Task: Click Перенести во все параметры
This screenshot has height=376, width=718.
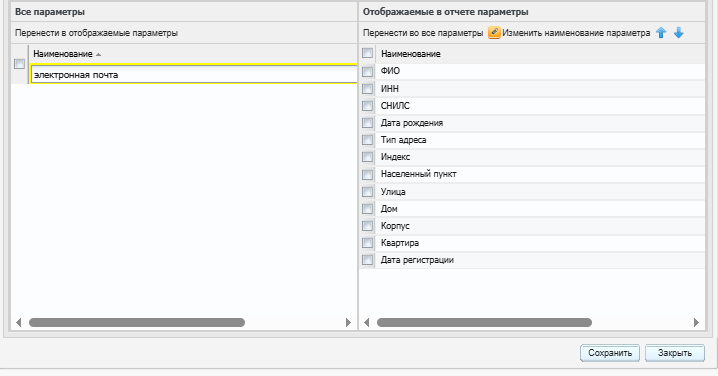Action: [x=423, y=33]
